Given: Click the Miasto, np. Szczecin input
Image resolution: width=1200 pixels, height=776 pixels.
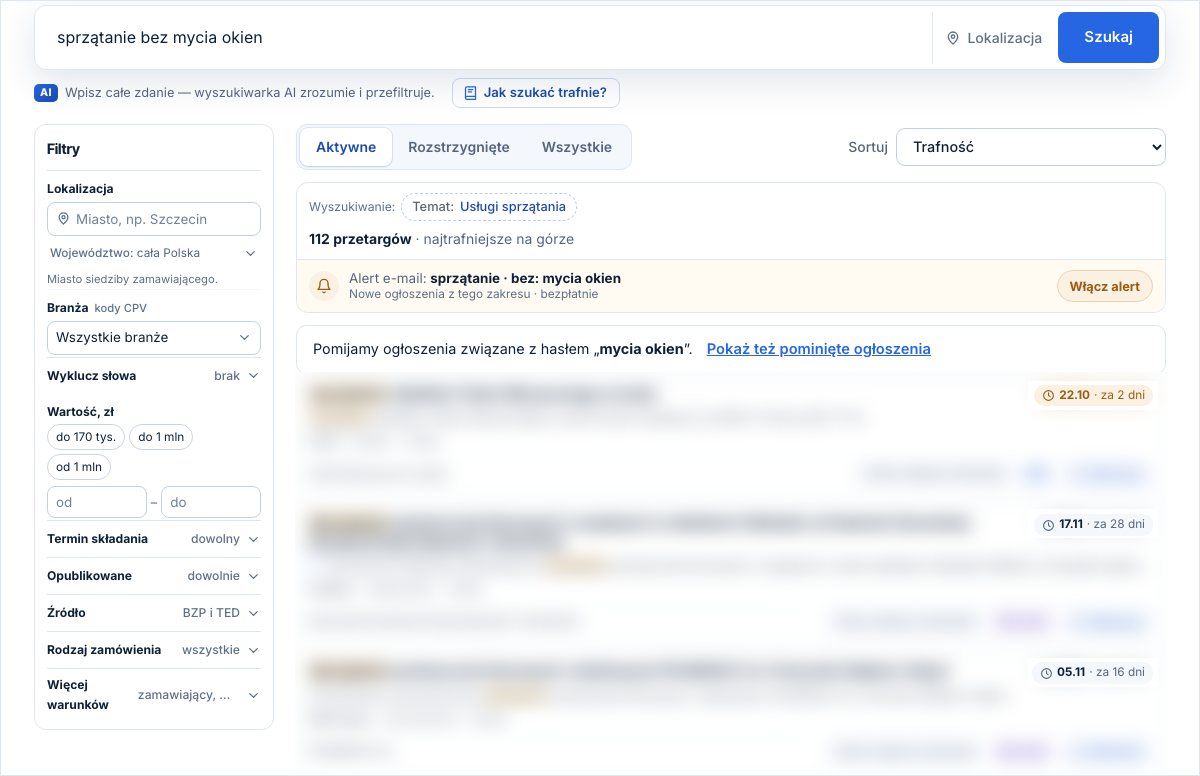Looking at the screenshot, I should point(154,219).
